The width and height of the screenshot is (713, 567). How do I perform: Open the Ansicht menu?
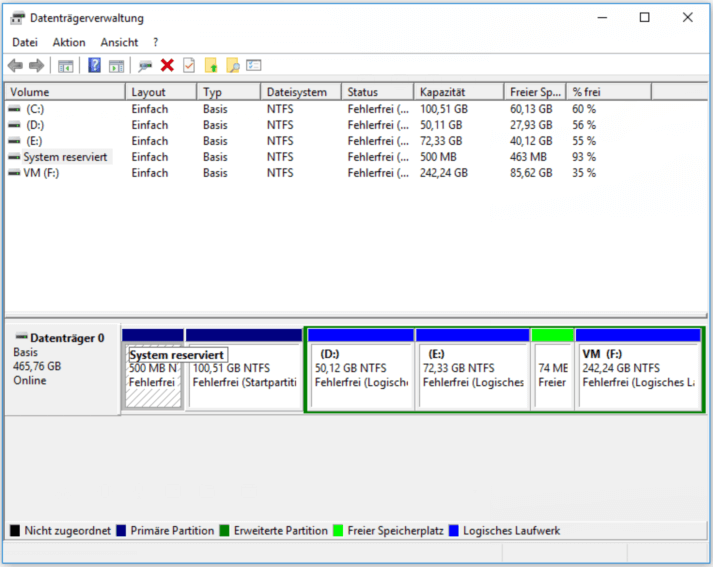click(119, 42)
